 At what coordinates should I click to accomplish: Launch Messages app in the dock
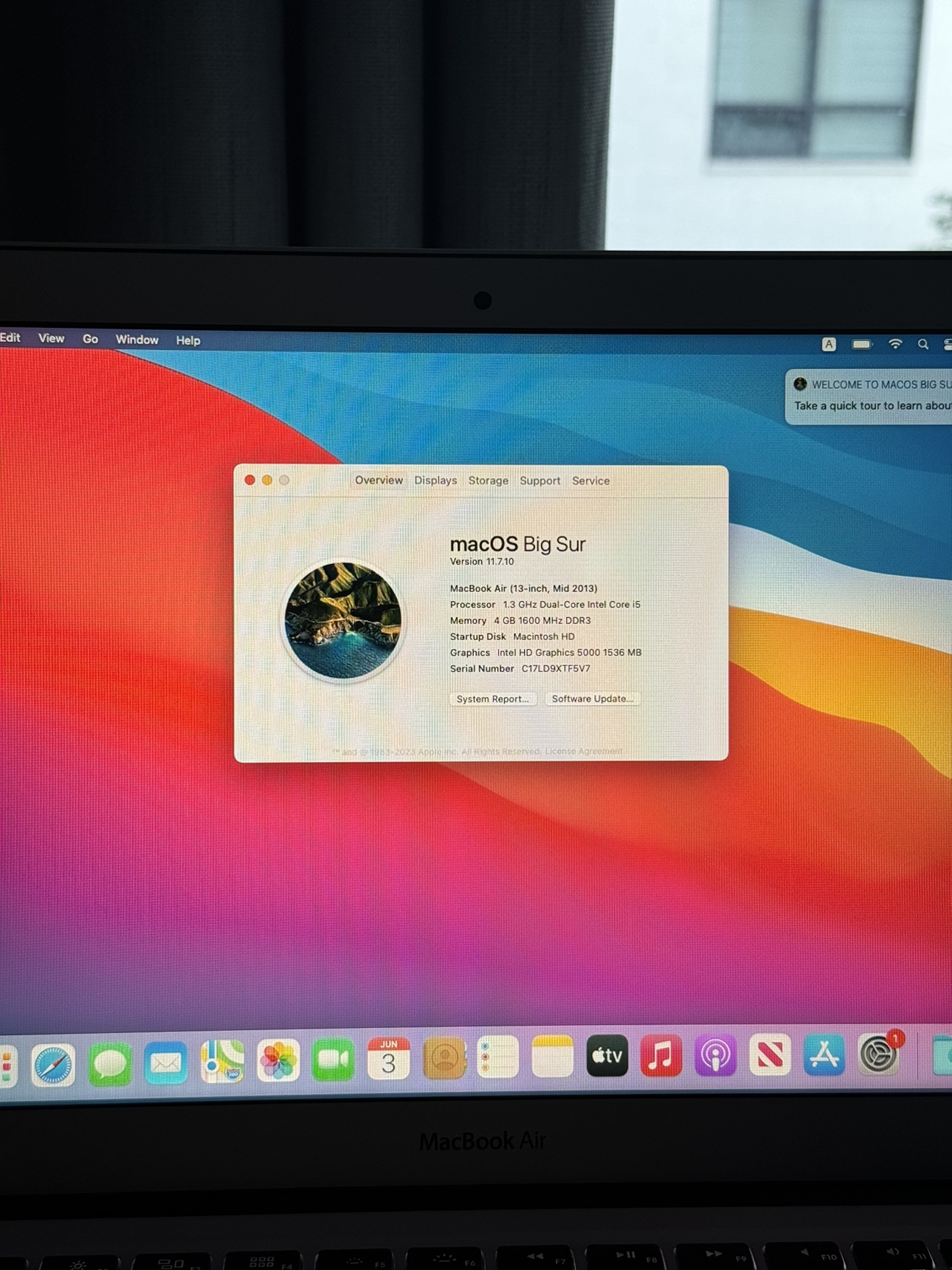[110, 1064]
